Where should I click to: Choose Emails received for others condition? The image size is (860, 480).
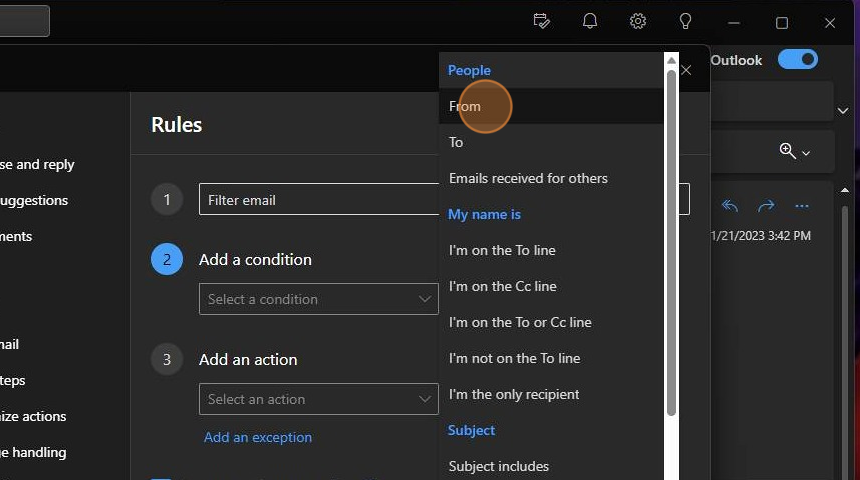(x=528, y=178)
